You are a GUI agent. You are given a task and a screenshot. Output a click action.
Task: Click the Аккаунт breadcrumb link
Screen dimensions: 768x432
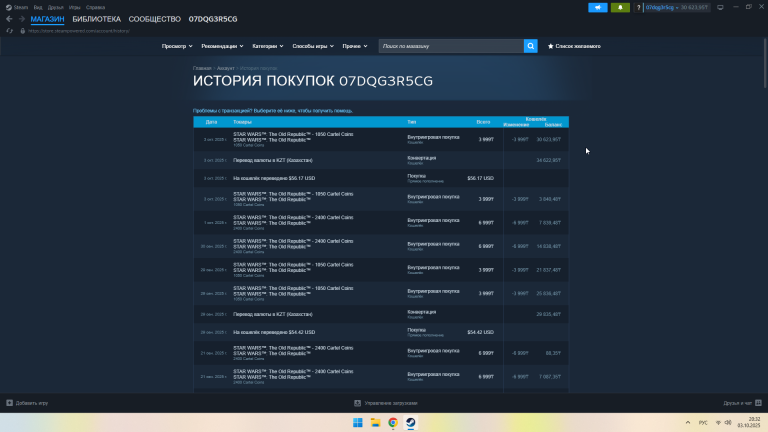pyautogui.click(x=225, y=68)
